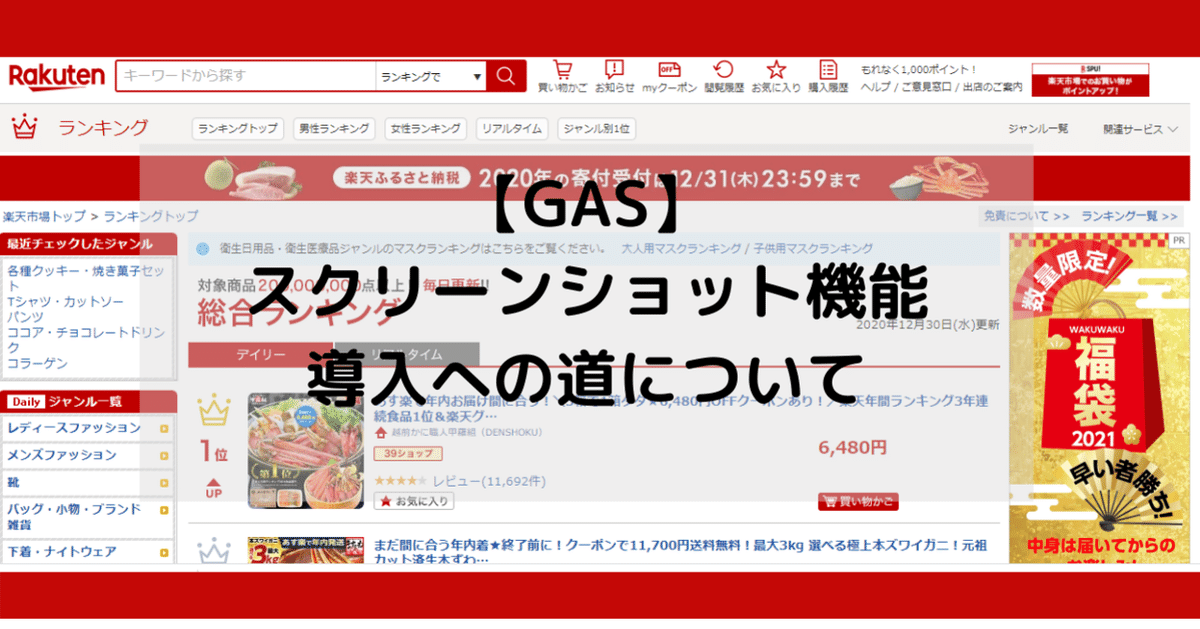Click the 6,480円 price text

[852, 447]
